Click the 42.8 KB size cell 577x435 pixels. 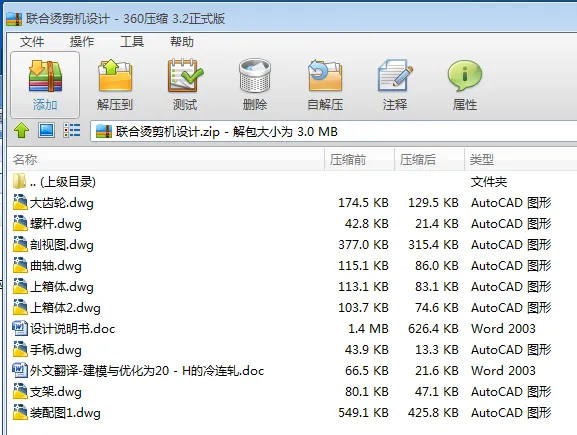click(x=367, y=224)
